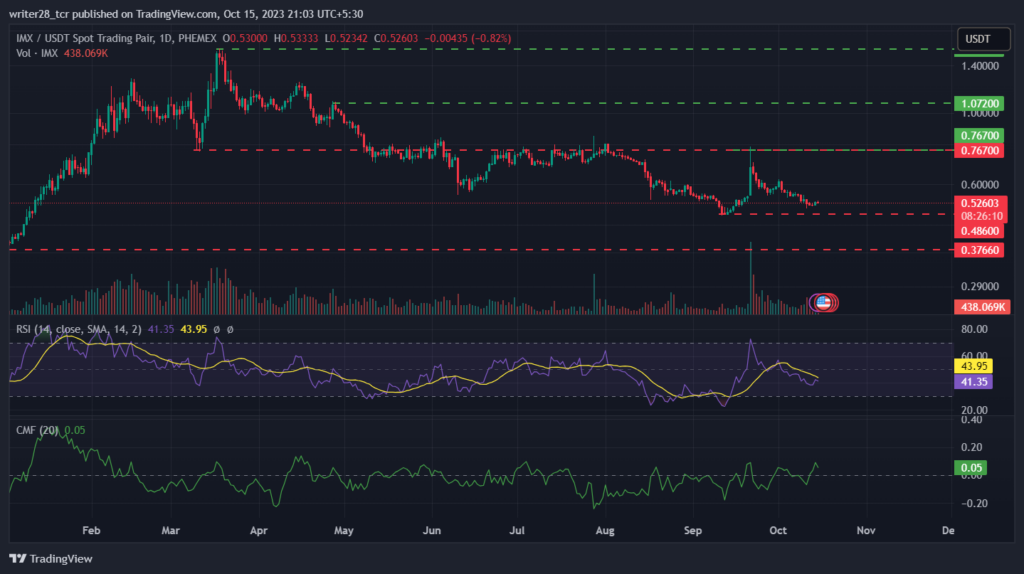The width and height of the screenshot is (1024, 574).
Task: Click the 0.60000 price scale label
Action: point(980,185)
